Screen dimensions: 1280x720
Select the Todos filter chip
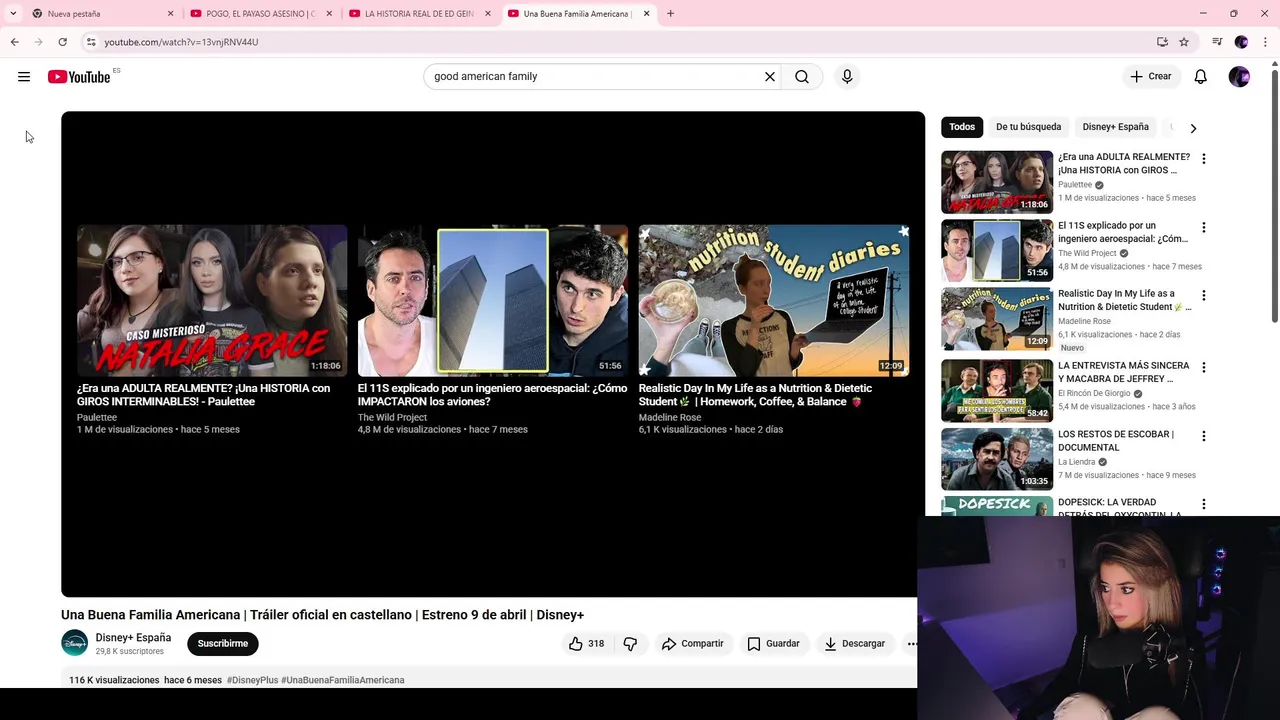(962, 127)
